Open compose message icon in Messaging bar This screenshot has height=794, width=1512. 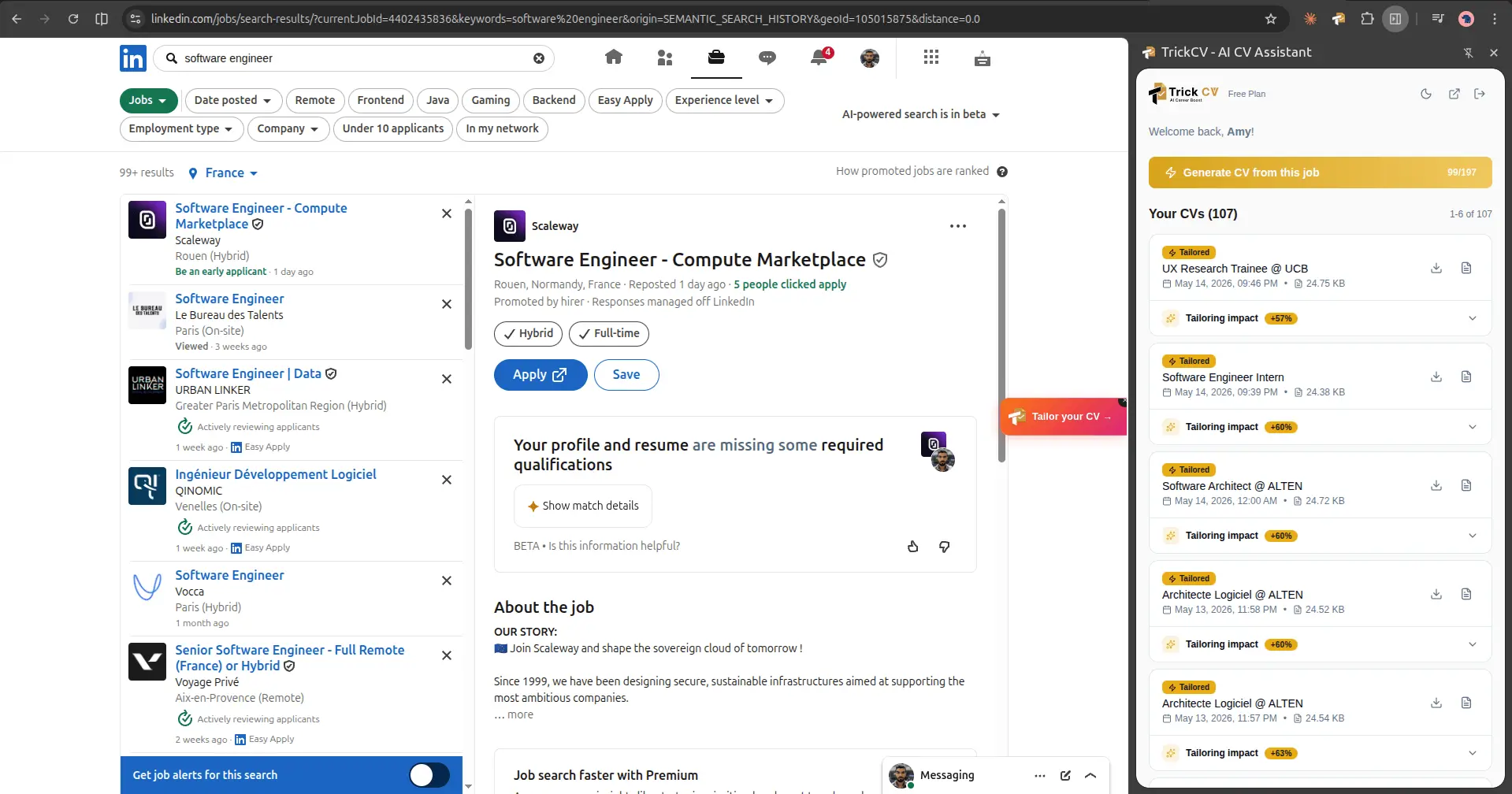[x=1065, y=775]
